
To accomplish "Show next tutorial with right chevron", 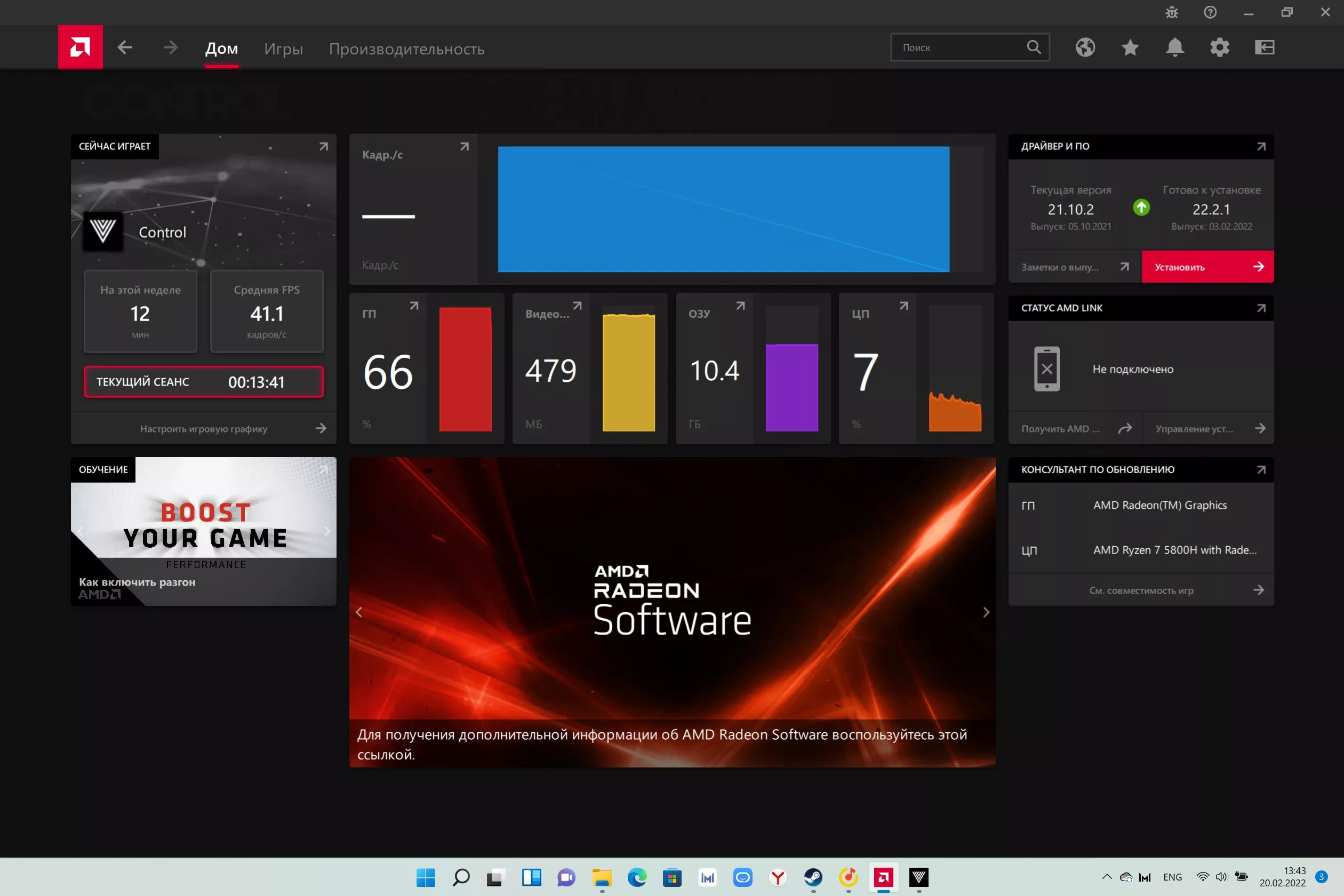I will coord(327,531).
